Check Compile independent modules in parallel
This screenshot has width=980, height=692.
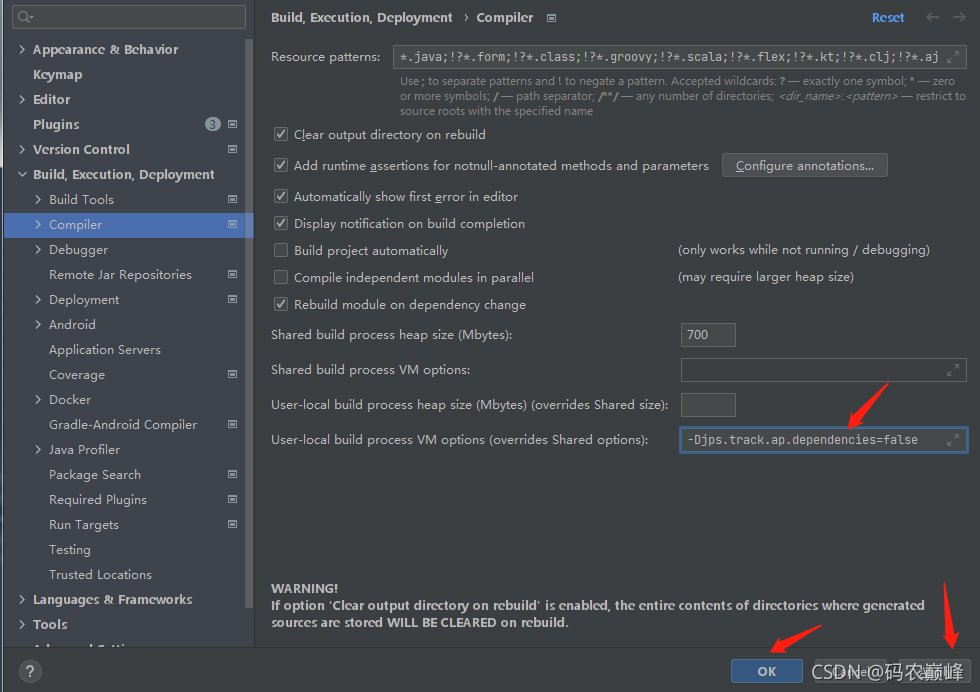pos(281,277)
